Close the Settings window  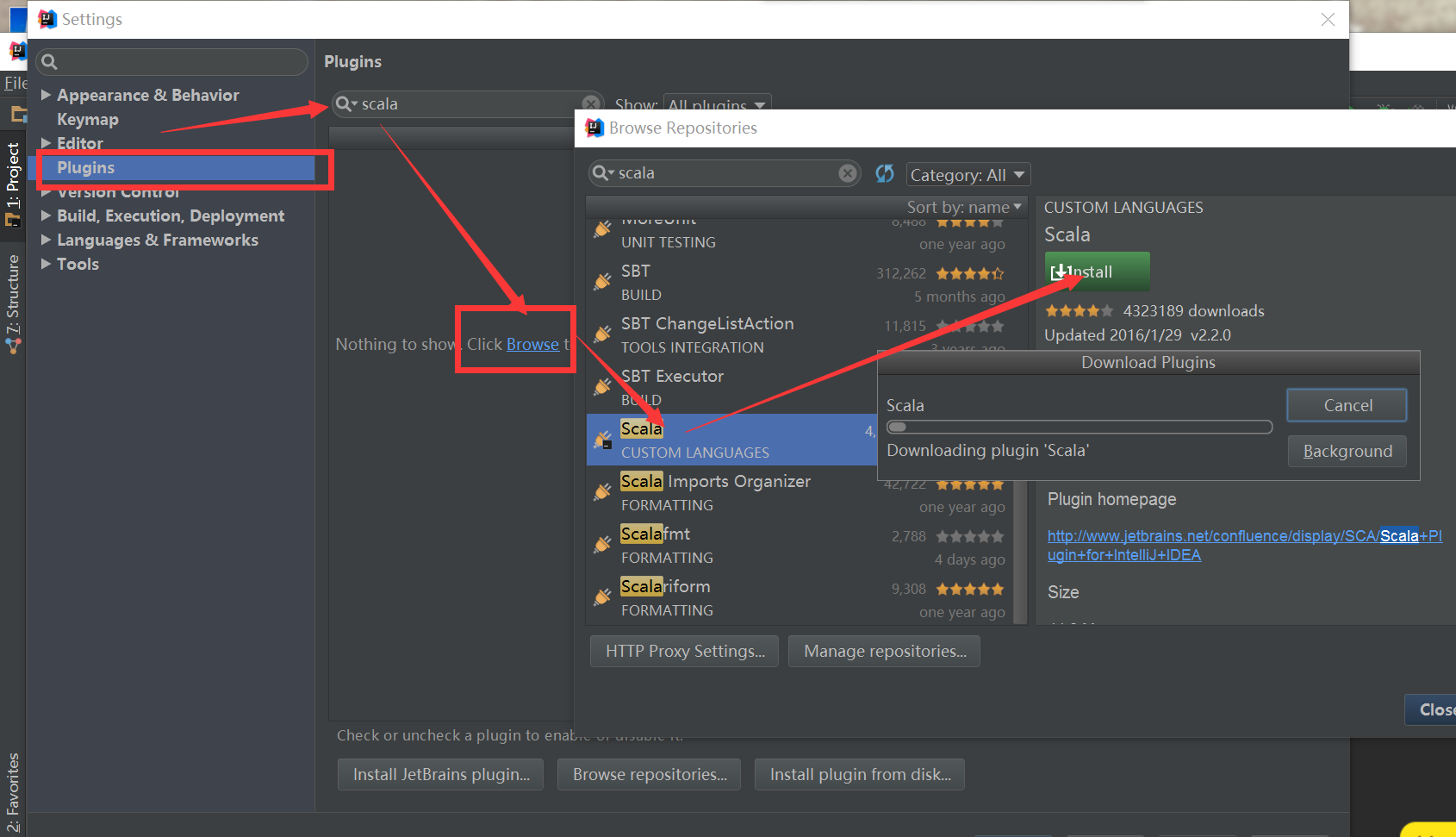pos(1328,19)
